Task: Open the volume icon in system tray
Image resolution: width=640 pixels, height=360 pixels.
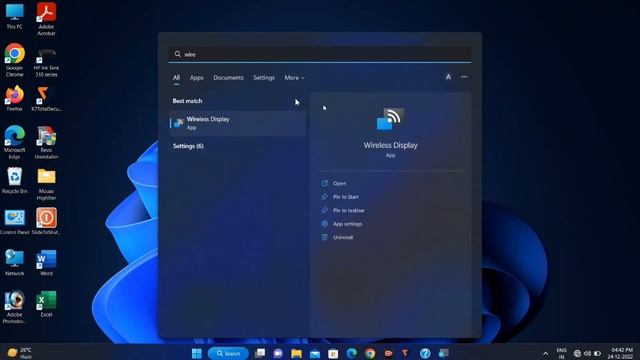Action: point(587,353)
